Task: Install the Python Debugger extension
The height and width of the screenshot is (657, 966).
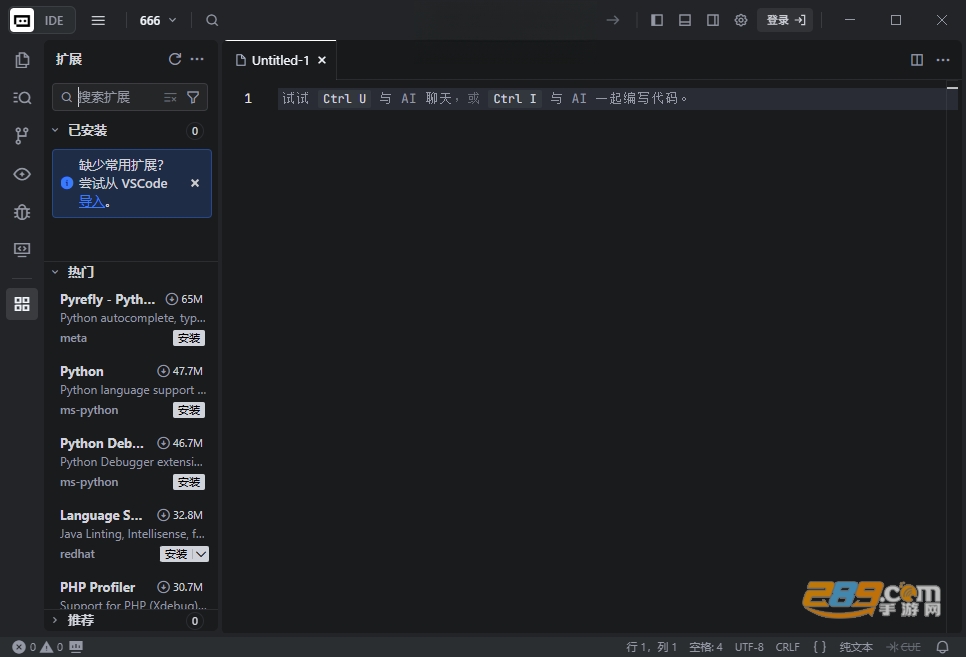Action: (189, 483)
